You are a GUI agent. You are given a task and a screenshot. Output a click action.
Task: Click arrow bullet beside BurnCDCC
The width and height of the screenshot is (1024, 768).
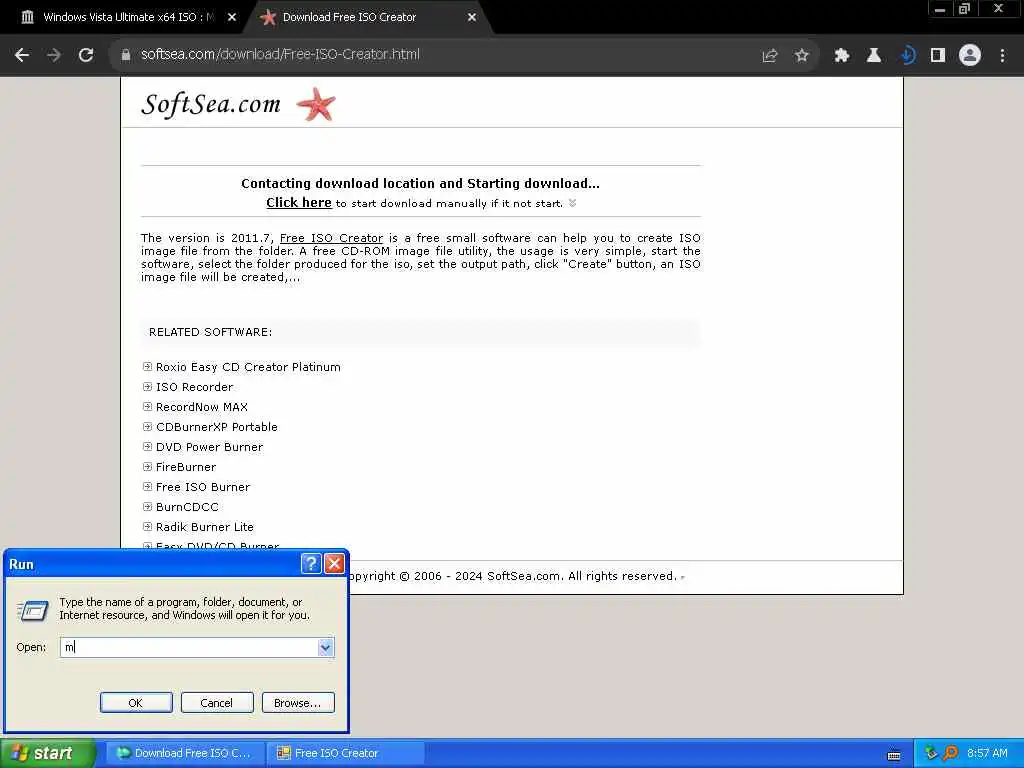(147, 506)
